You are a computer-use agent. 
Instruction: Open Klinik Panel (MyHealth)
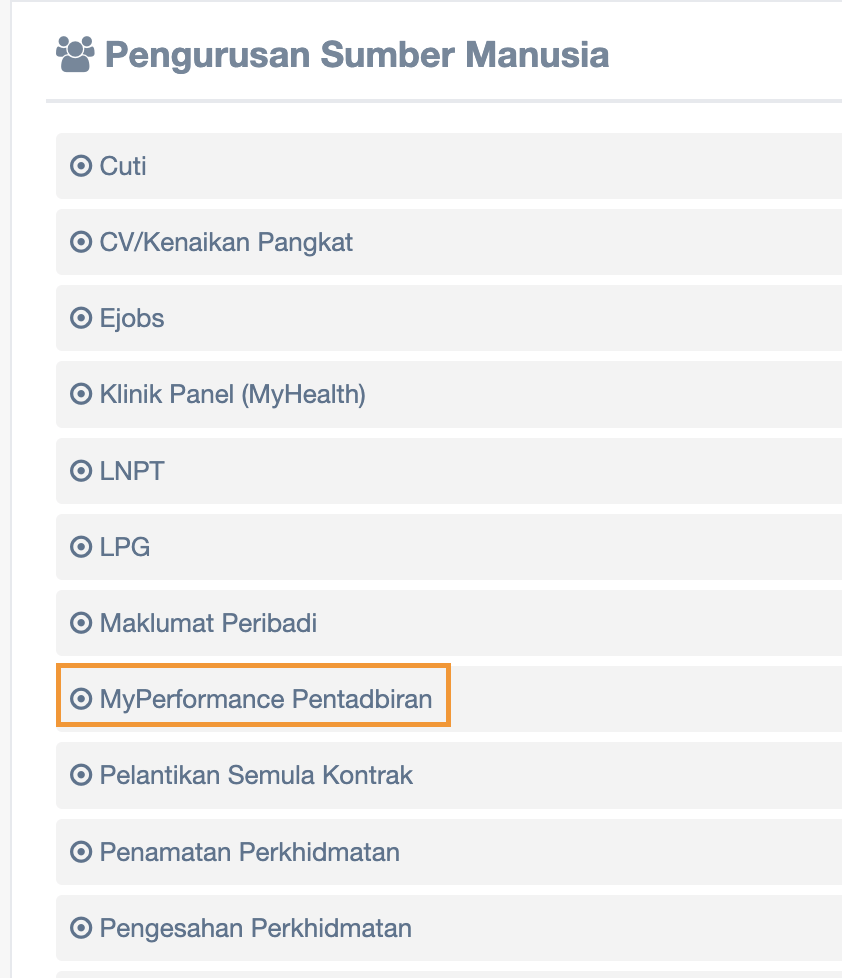click(x=233, y=395)
